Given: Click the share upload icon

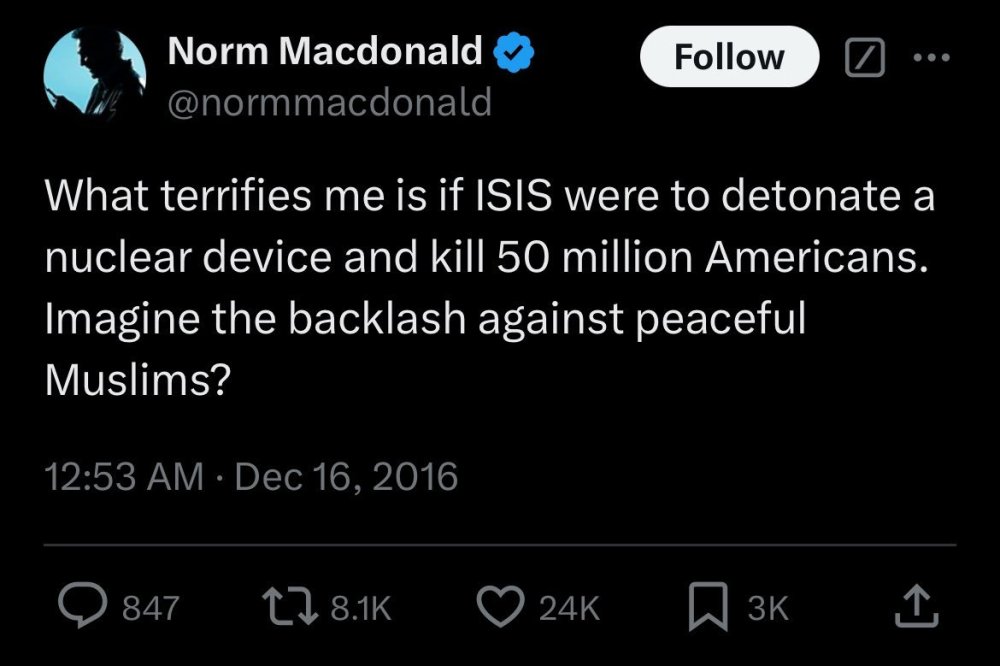Looking at the screenshot, I should [x=918, y=605].
